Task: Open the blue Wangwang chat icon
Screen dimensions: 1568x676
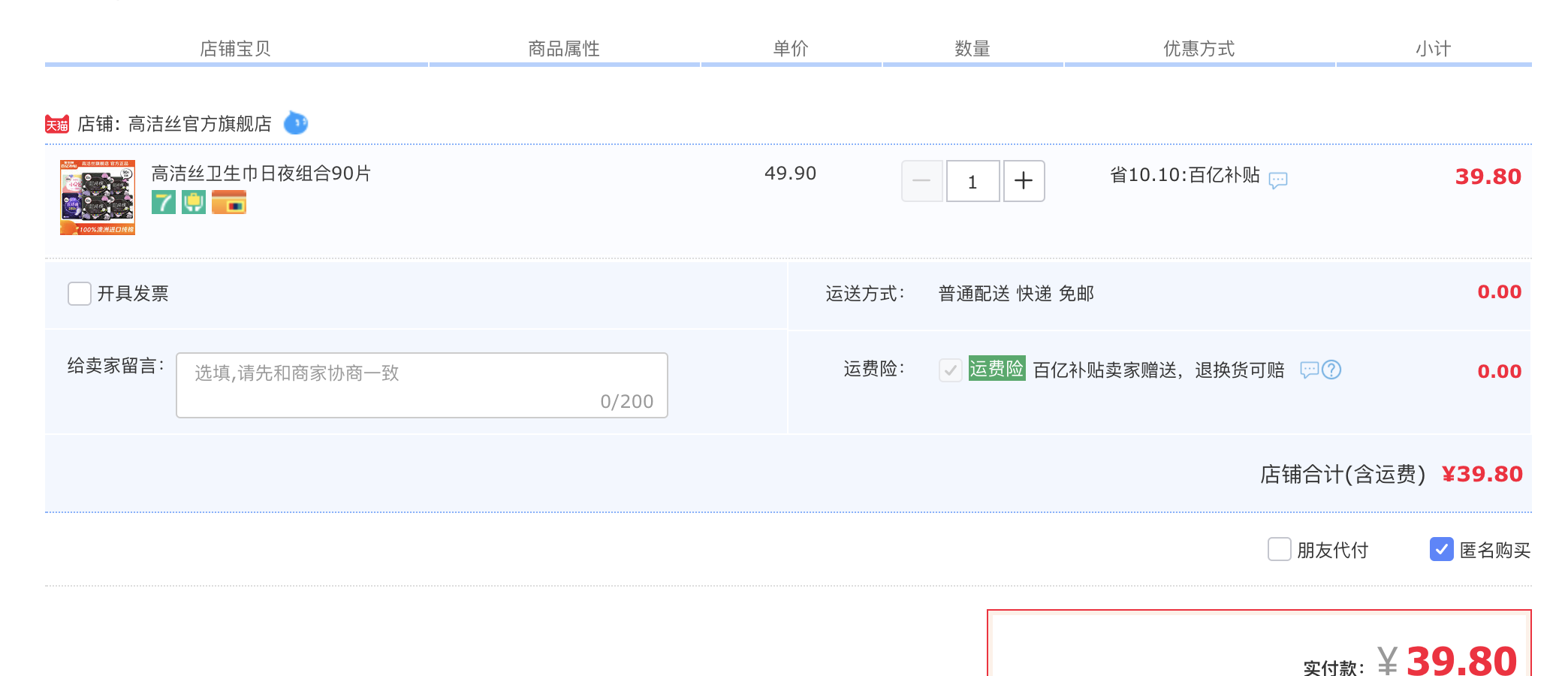Action: (296, 122)
